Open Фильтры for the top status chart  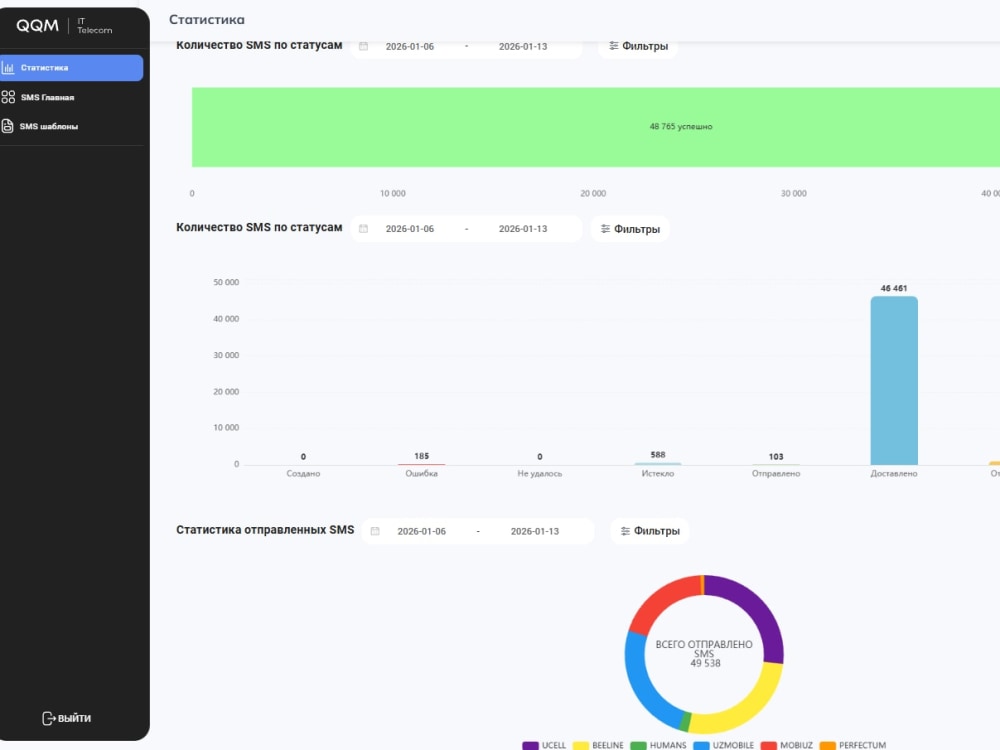[638, 46]
